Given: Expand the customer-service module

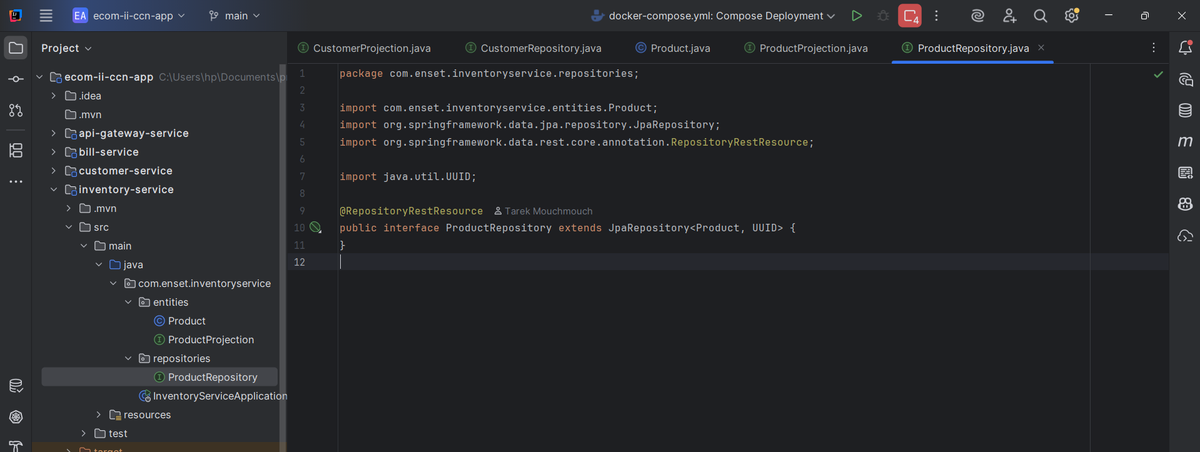Looking at the screenshot, I should 53,171.
